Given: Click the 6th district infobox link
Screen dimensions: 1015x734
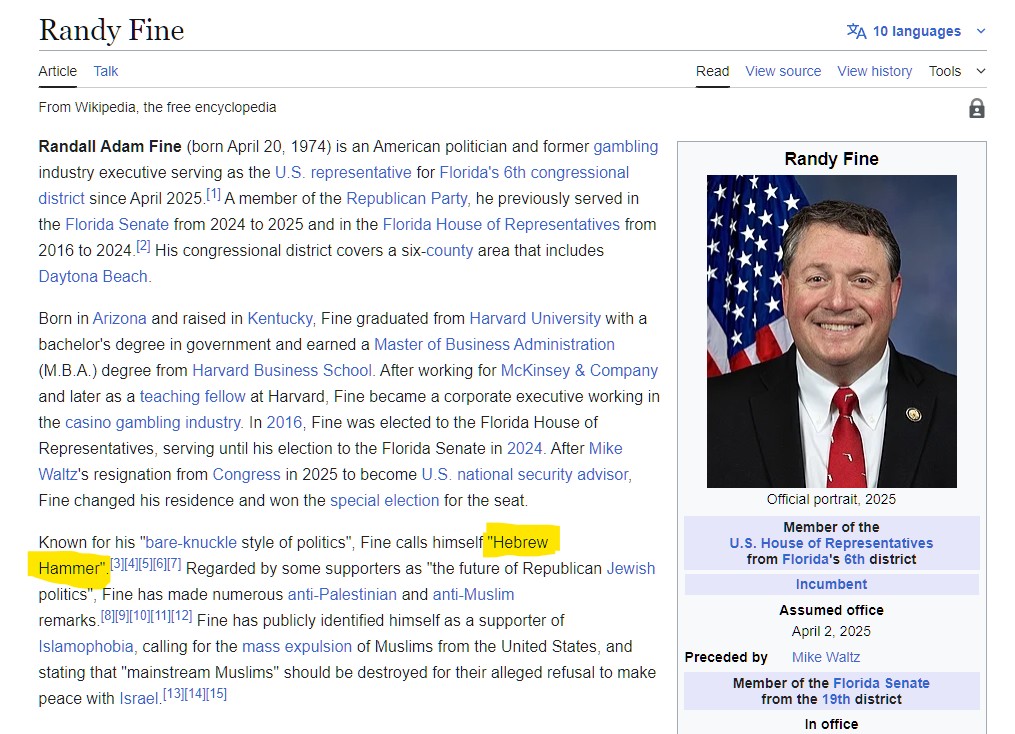Looking at the screenshot, I should pyautogui.click(x=854, y=559).
